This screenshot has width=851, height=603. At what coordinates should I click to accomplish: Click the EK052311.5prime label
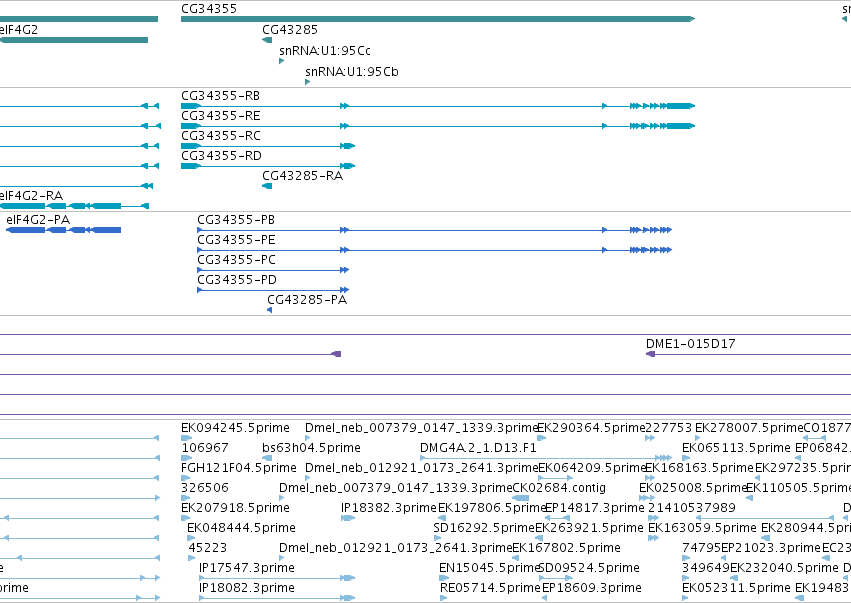736,588
